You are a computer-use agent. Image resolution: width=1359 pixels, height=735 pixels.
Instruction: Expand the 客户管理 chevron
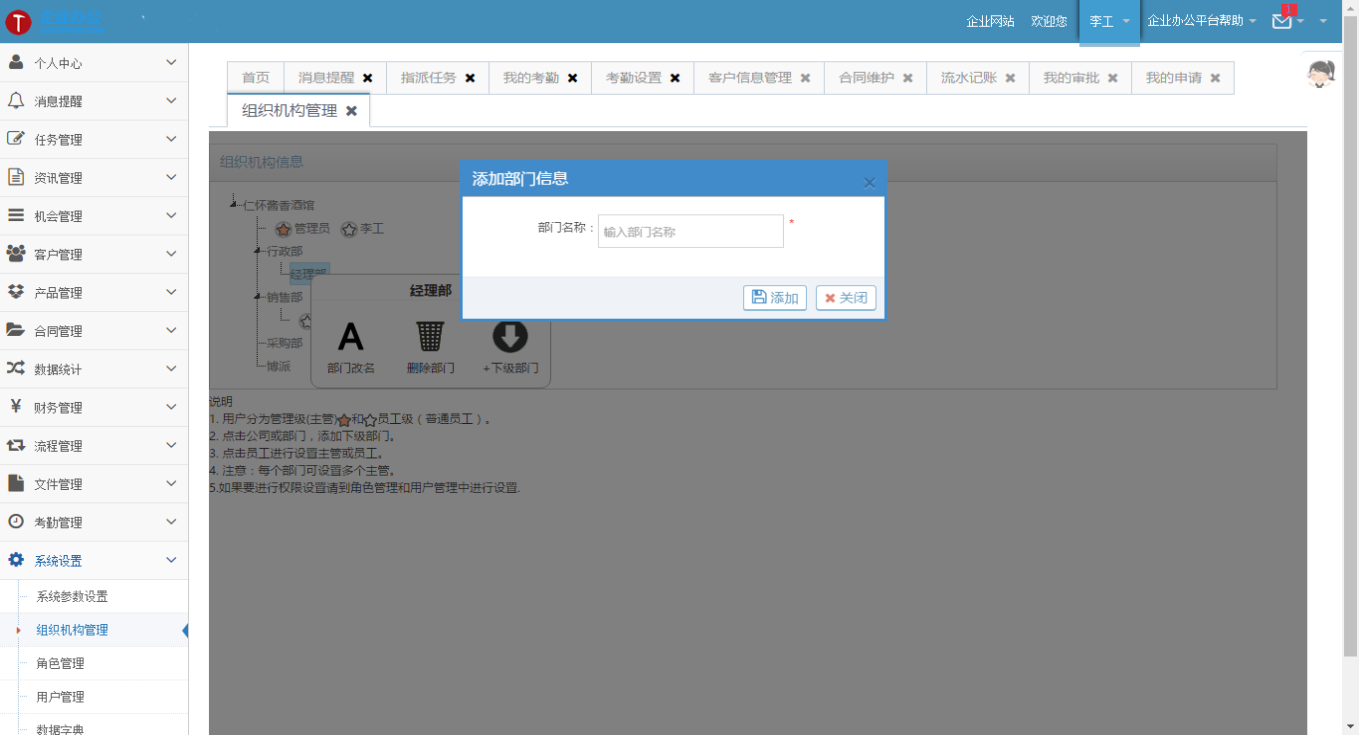point(171,254)
